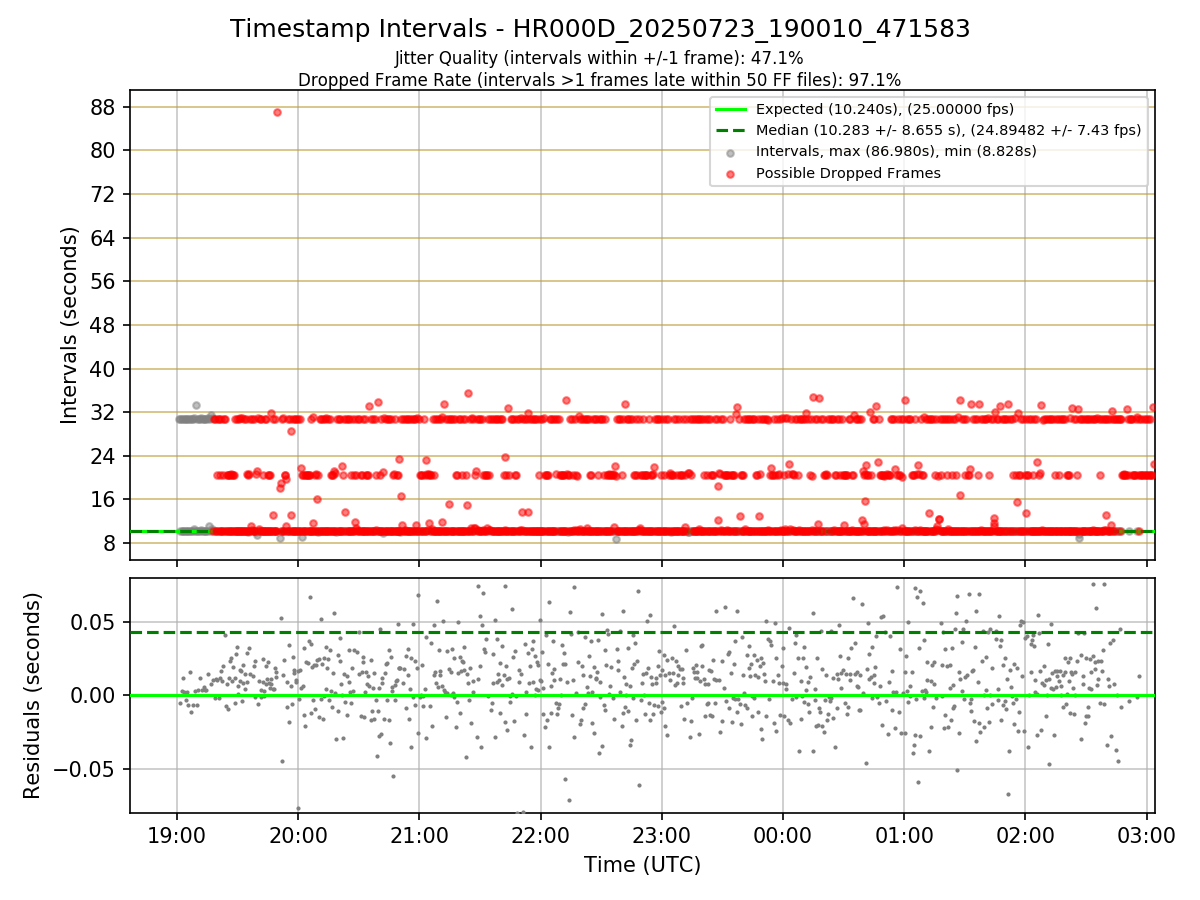Screen dimensions: 1200x900
Task: Click the '0.05' tick on the residuals axis
Action: tap(92, 622)
